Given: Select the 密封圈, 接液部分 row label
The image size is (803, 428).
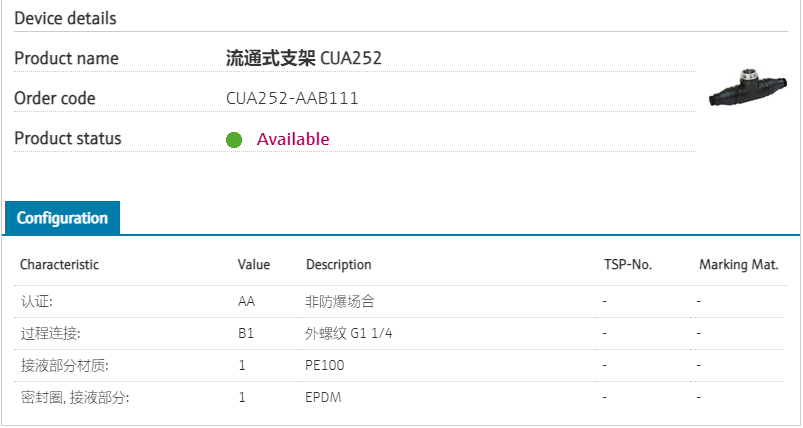Looking at the screenshot, I should coord(75,398).
